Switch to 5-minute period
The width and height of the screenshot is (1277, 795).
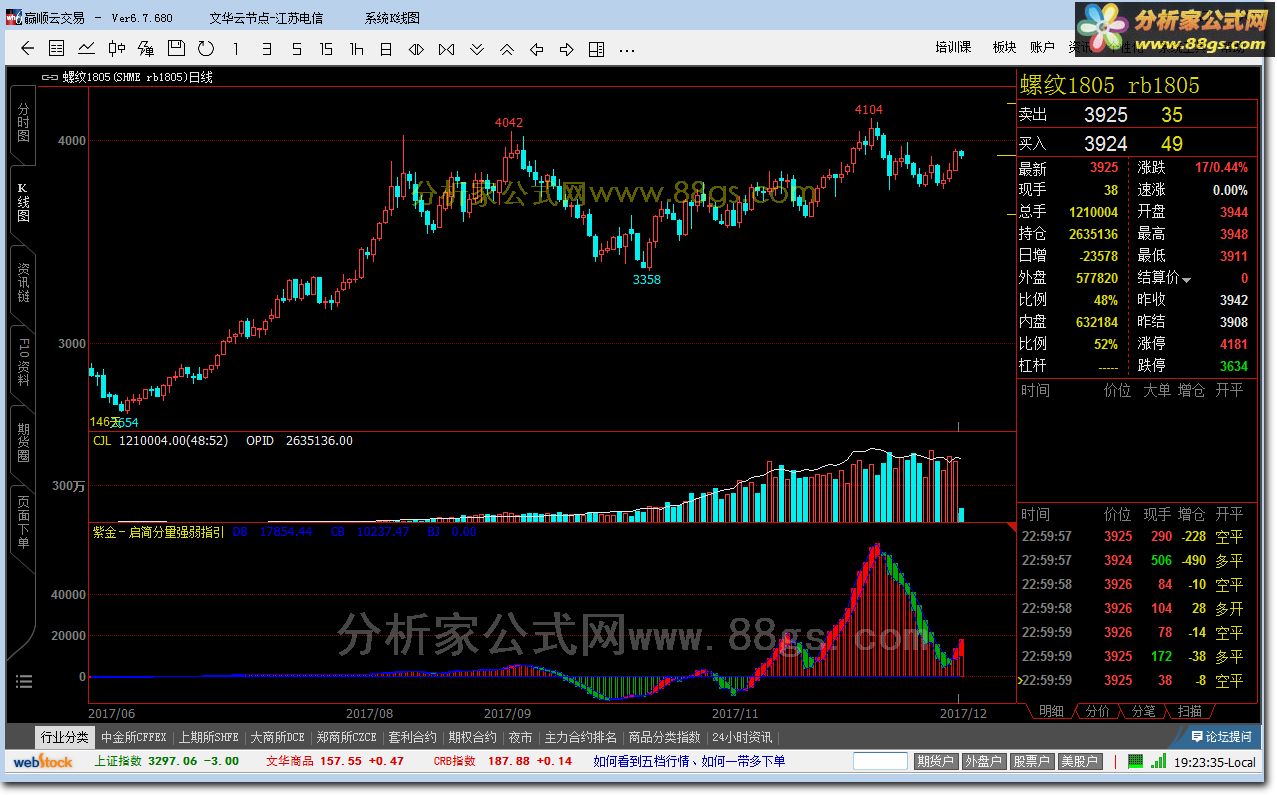point(296,48)
